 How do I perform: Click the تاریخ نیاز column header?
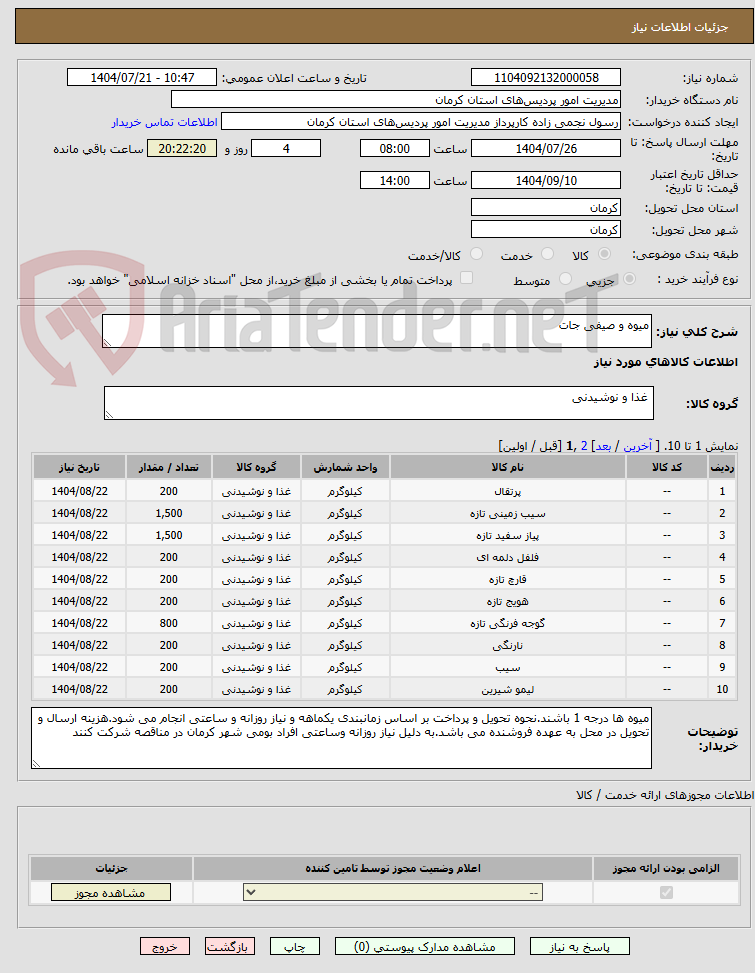[x=79, y=467]
